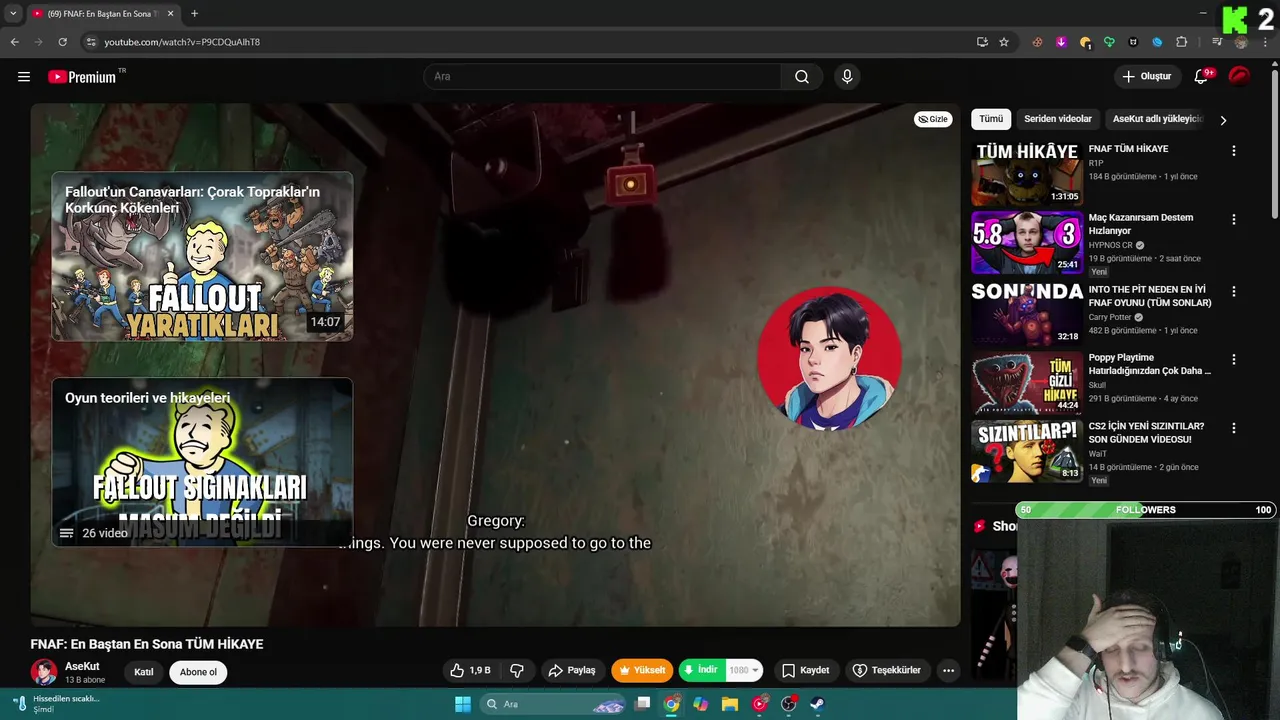Click the Abone ol subscribe button
The image size is (1280, 720).
[198, 672]
